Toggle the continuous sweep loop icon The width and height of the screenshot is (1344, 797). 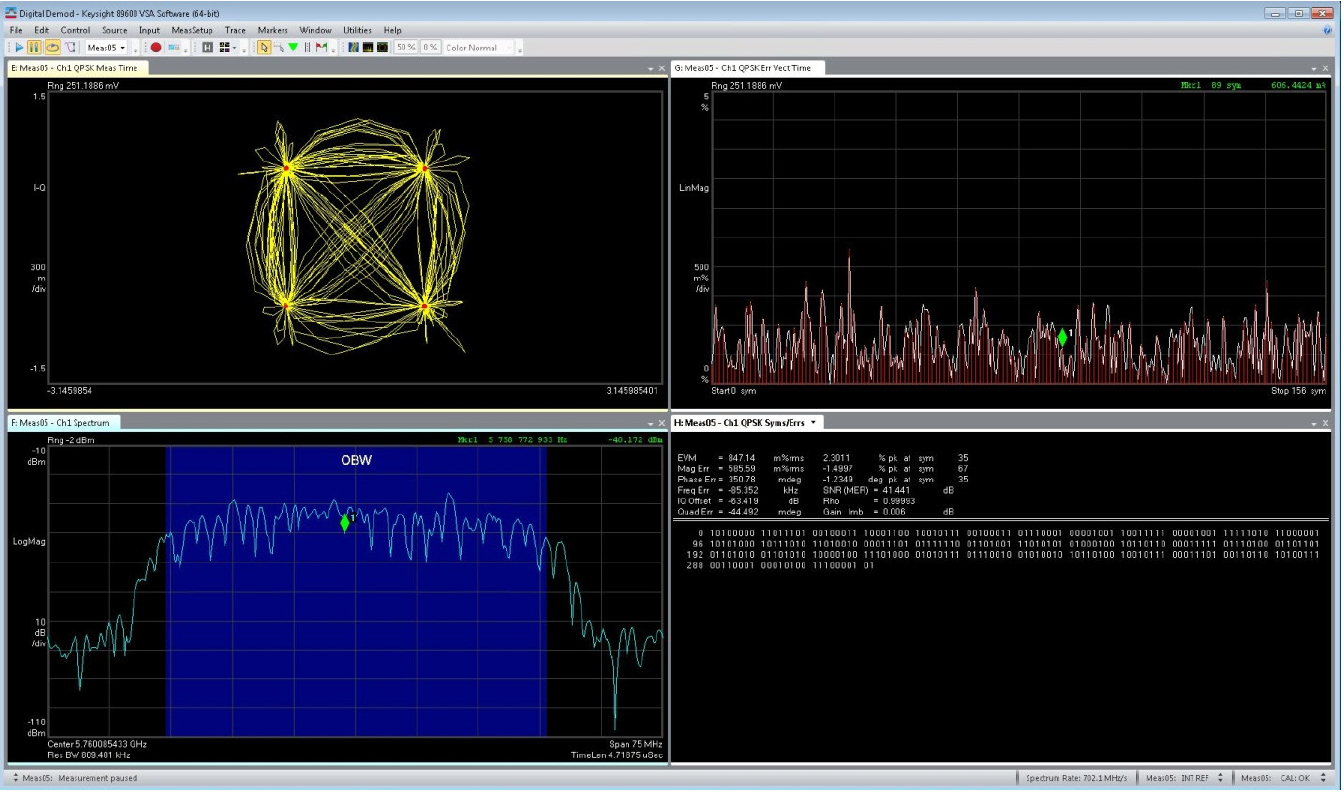51,47
